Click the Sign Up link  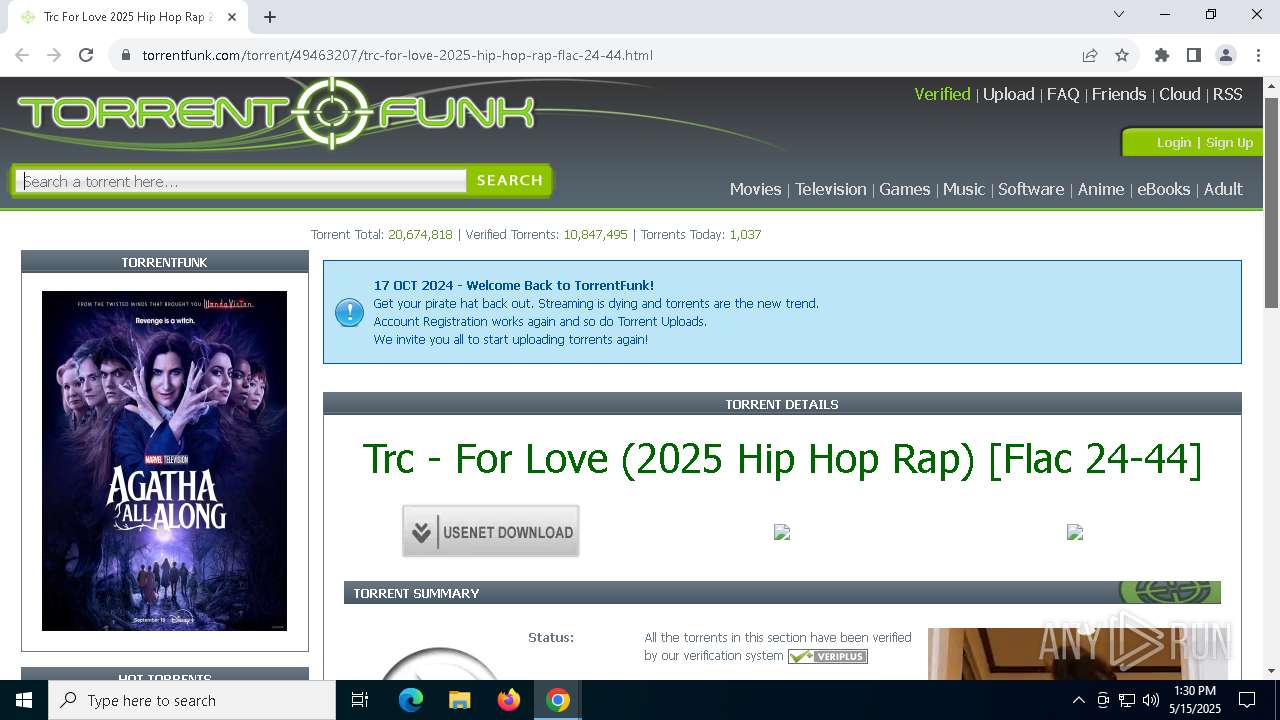click(x=1229, y=142)
